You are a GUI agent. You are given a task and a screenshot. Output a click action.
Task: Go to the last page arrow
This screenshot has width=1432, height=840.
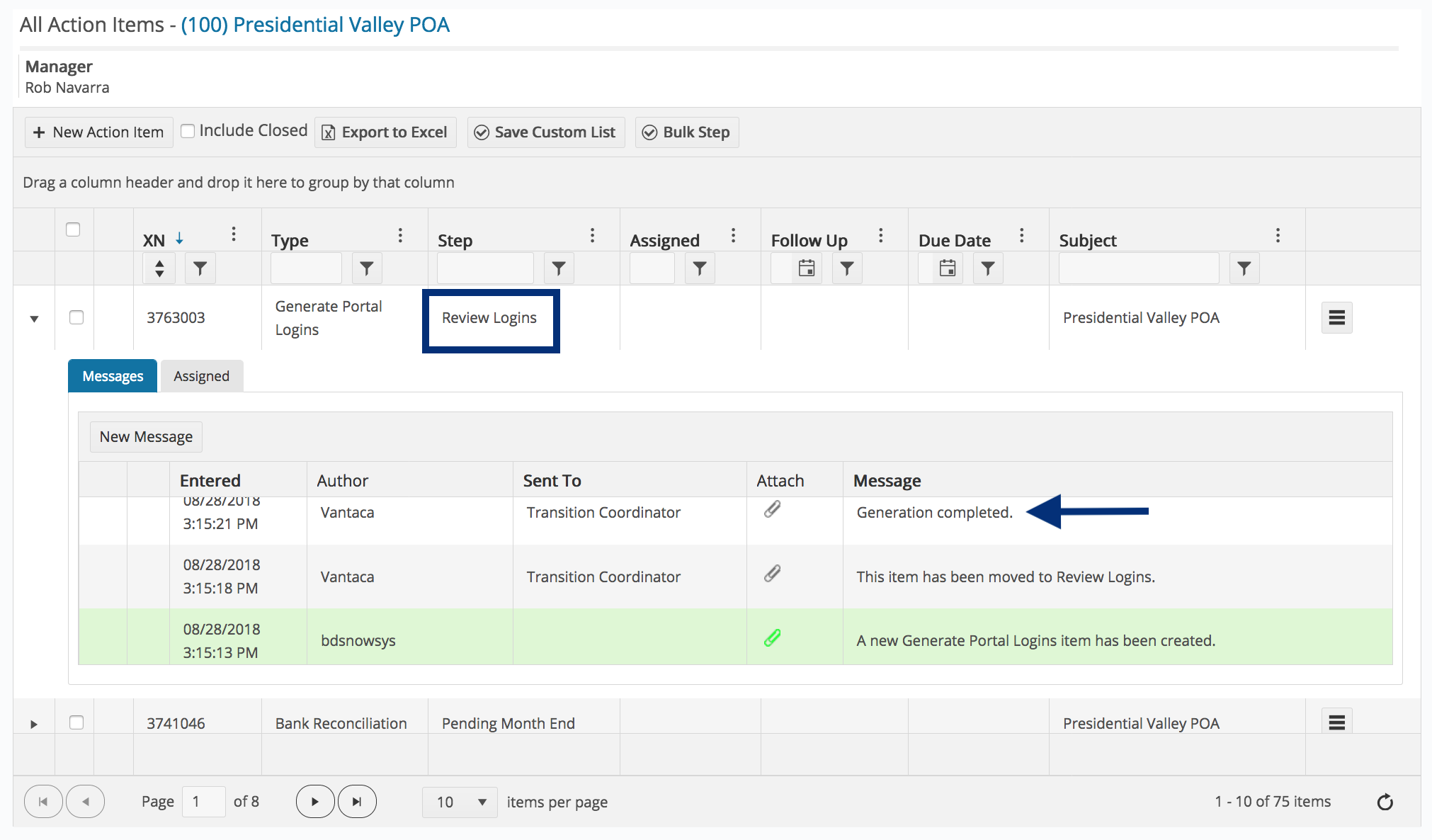pyautogui.click(x=357, y=802)
